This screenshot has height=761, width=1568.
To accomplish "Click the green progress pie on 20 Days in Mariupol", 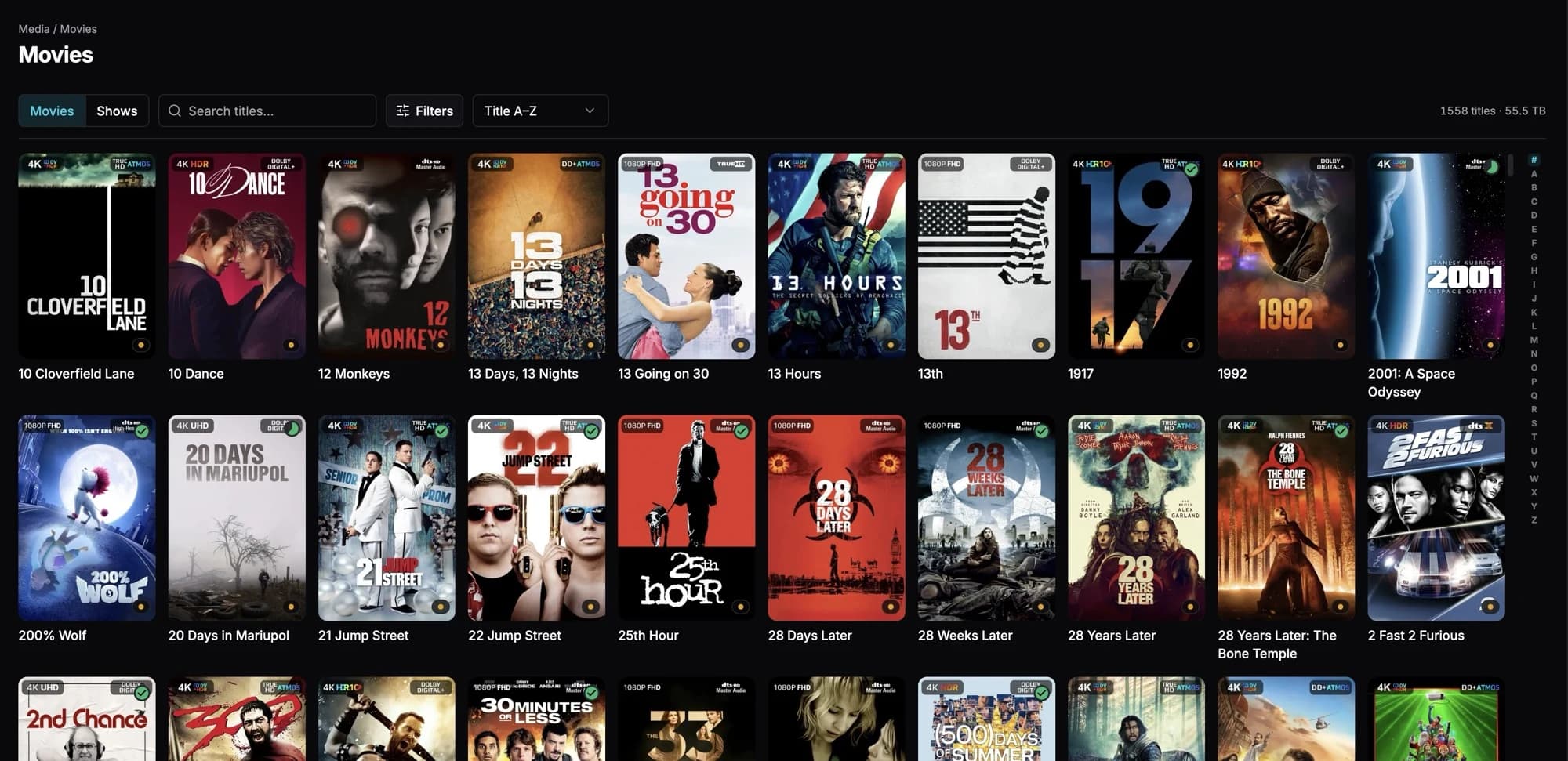I will click(x=292, y=429).
